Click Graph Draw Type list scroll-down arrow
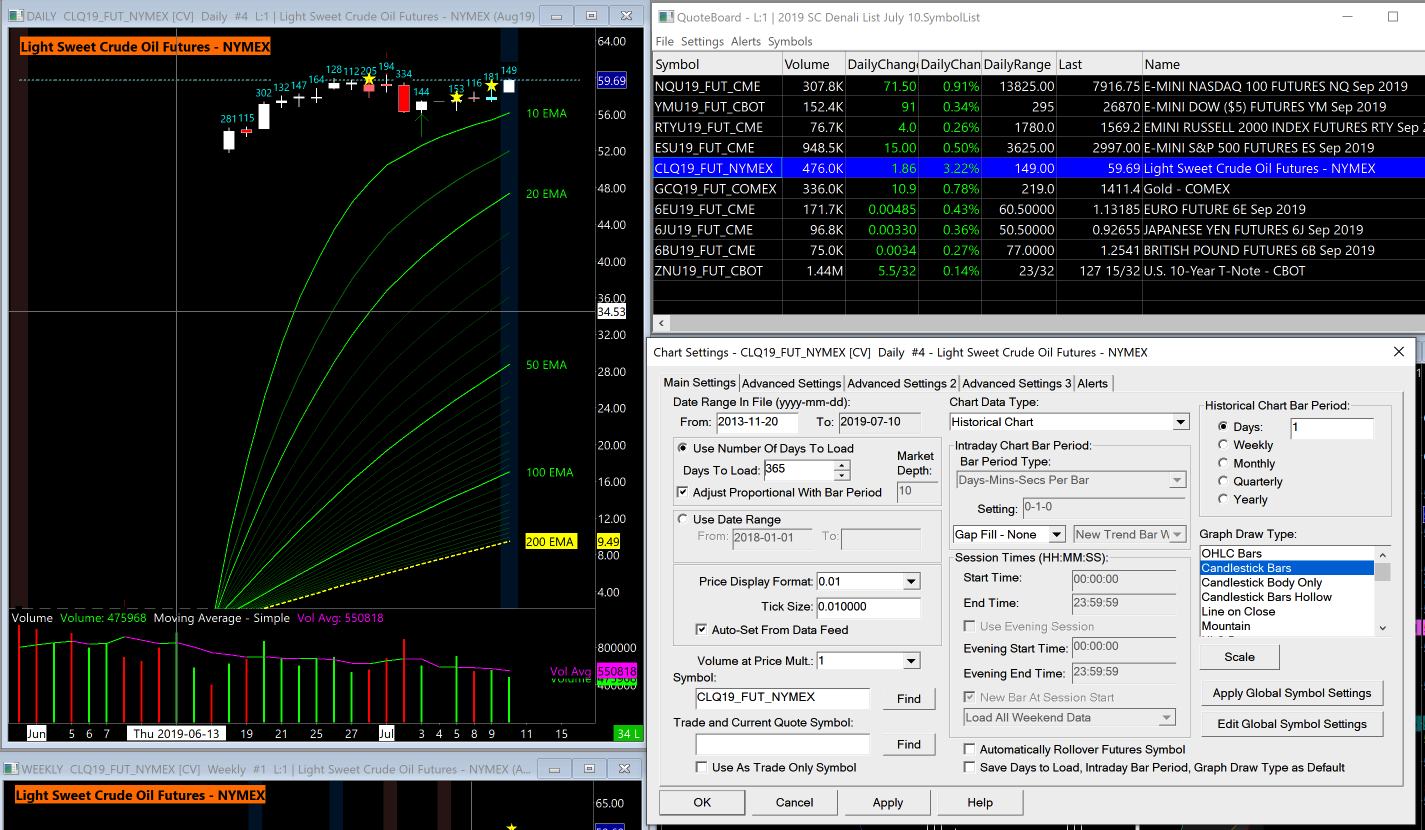The height and width of the screenshot is (830, 1425). tap(1382, 627)
